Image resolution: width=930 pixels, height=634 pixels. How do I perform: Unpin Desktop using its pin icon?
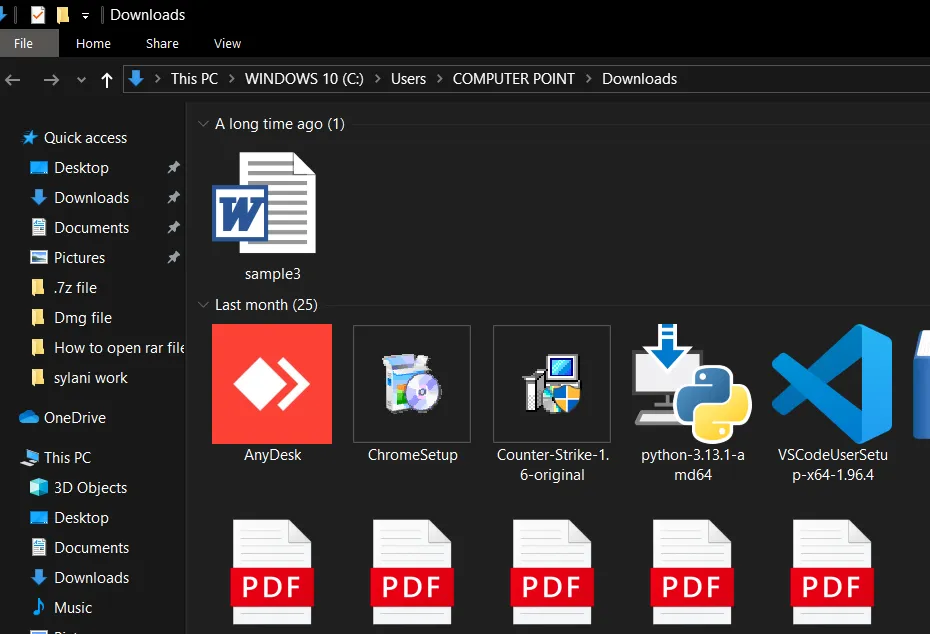(x=173, y=167)
